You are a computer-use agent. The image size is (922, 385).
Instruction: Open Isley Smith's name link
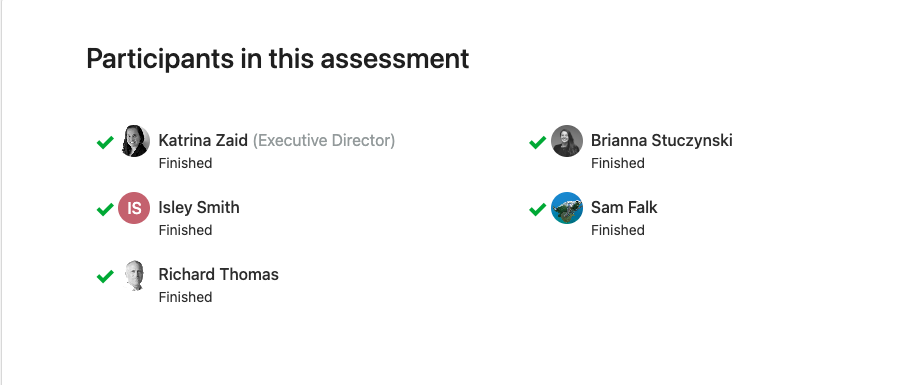pos(199,207)
